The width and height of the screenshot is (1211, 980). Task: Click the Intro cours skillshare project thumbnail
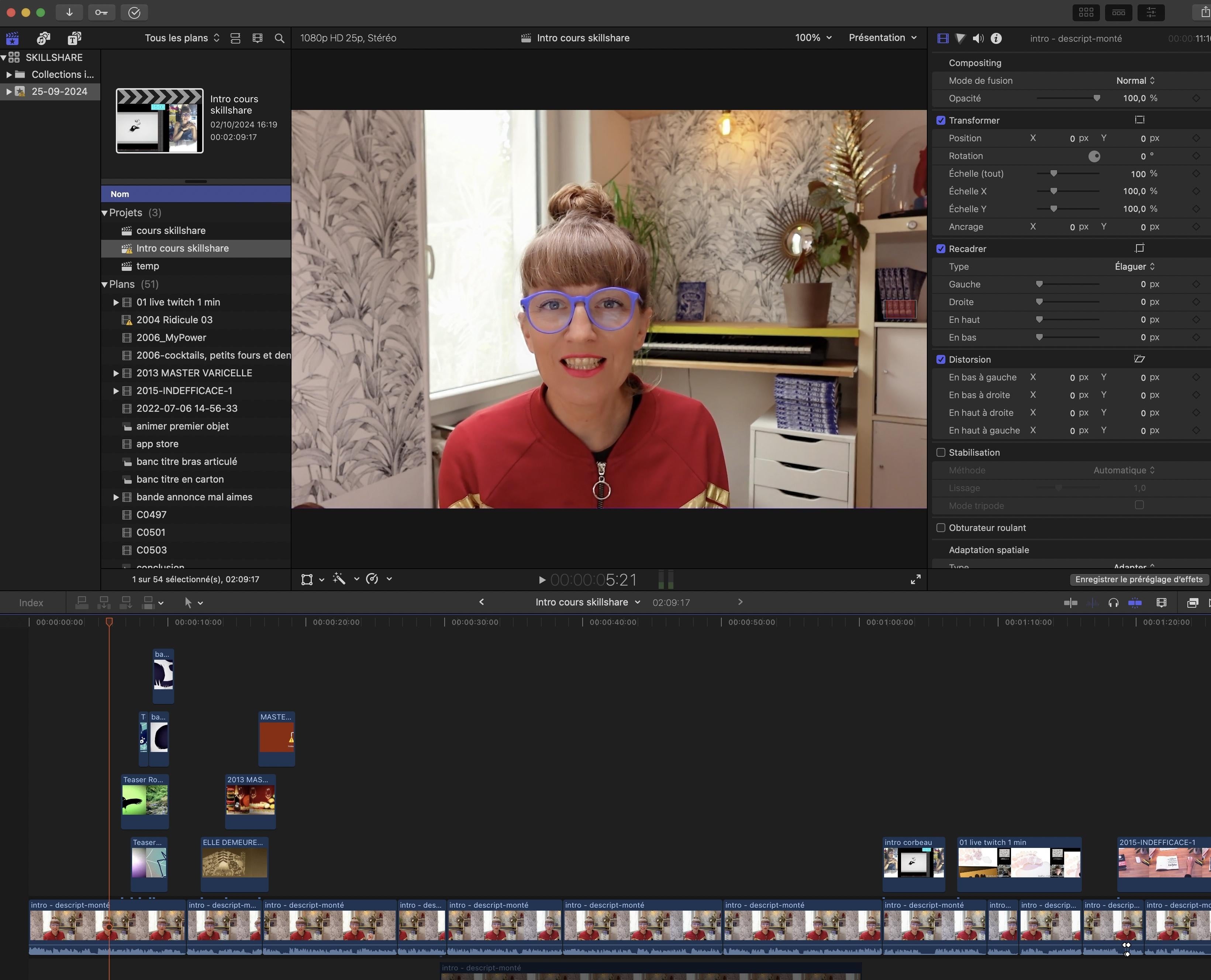click(160, 120)
